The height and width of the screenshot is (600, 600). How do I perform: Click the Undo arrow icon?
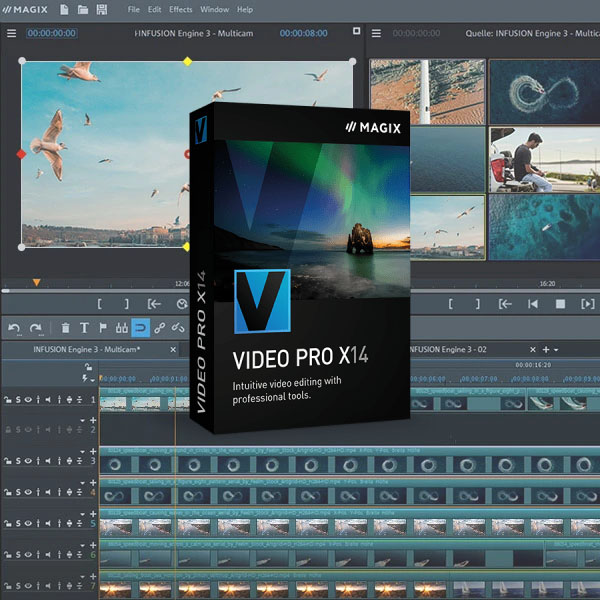click(14, 328)
